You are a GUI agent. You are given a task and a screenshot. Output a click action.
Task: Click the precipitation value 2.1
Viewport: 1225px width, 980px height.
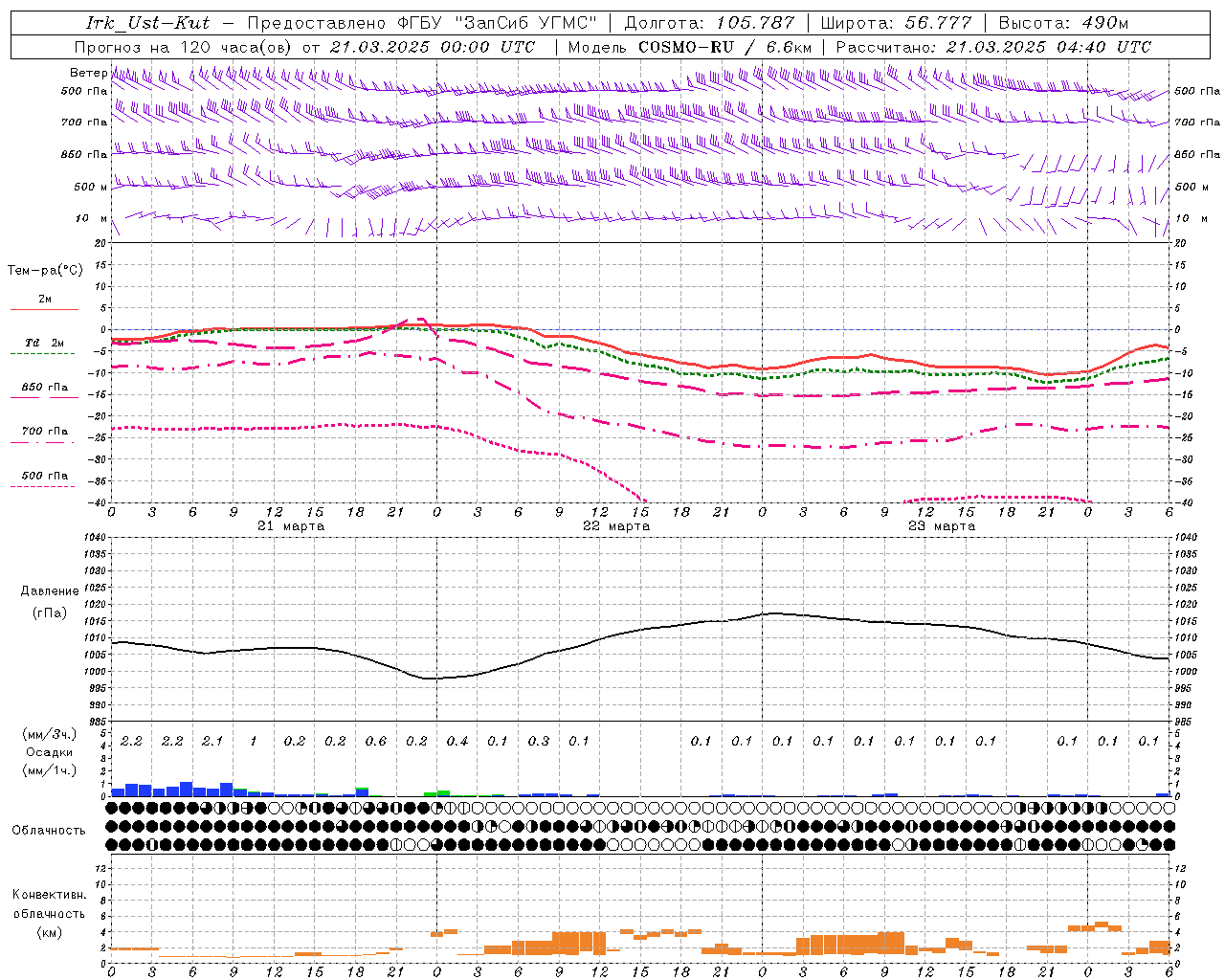pos(212,742)
